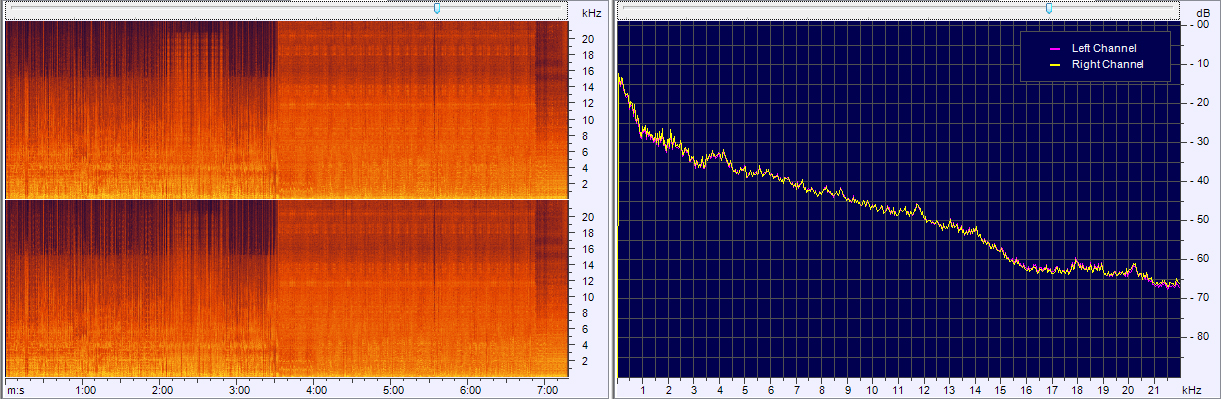Select the Left Channel legend label
The width and height of the screenshot is (1221, 399).
pyautogui.click(x=1103, y=48)
